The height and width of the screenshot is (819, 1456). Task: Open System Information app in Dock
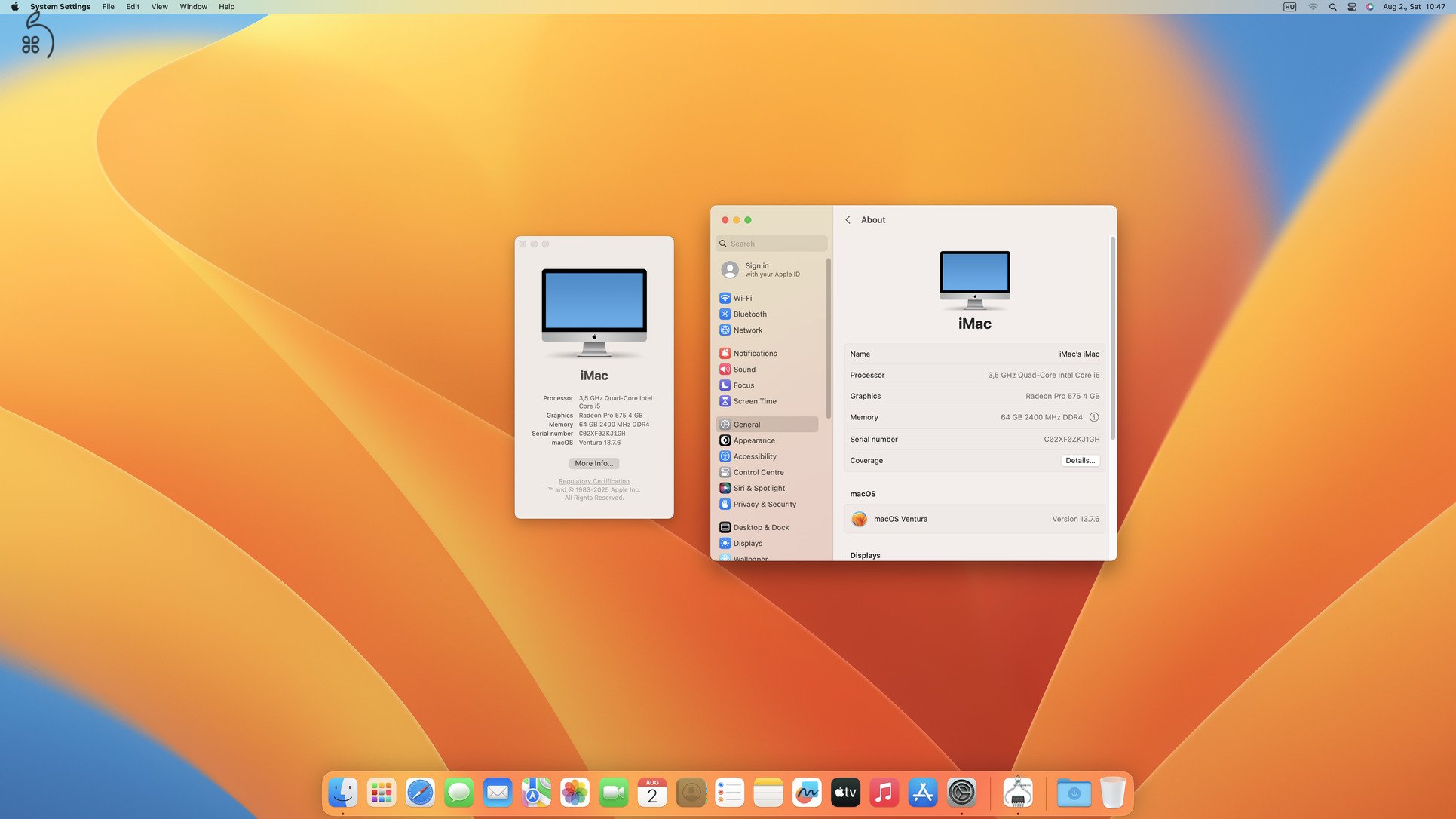(x=1018, y=793)
